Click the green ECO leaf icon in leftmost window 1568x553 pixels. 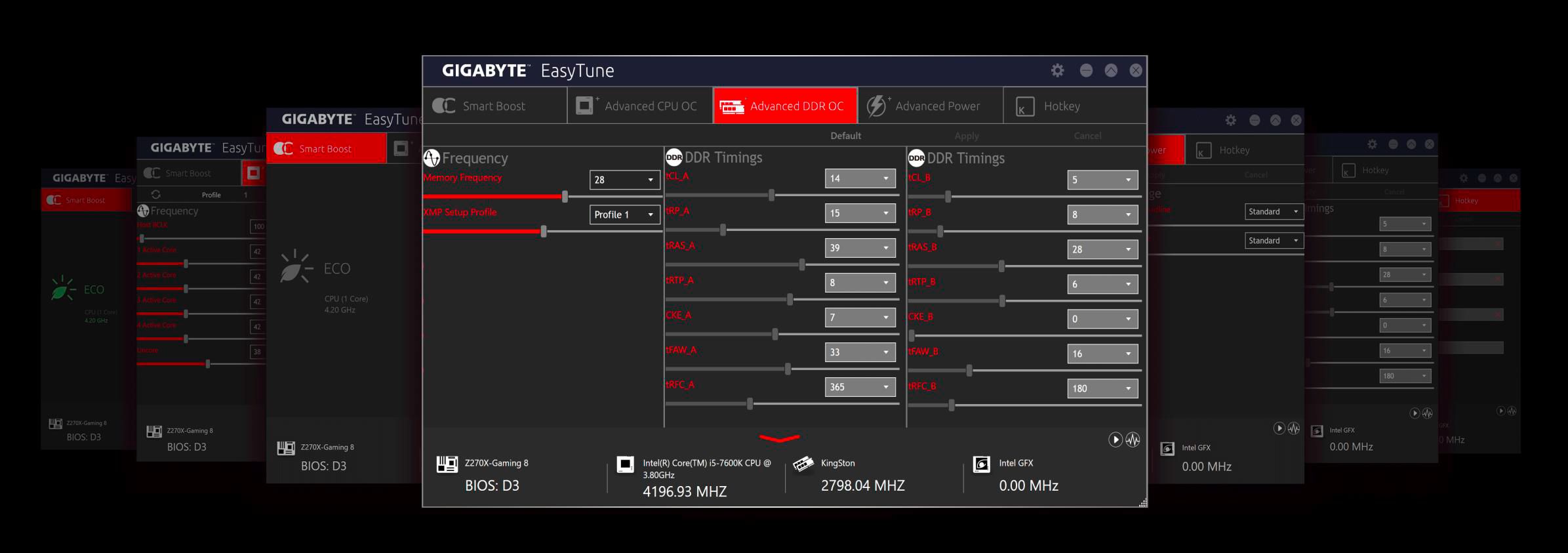[64, 288]
